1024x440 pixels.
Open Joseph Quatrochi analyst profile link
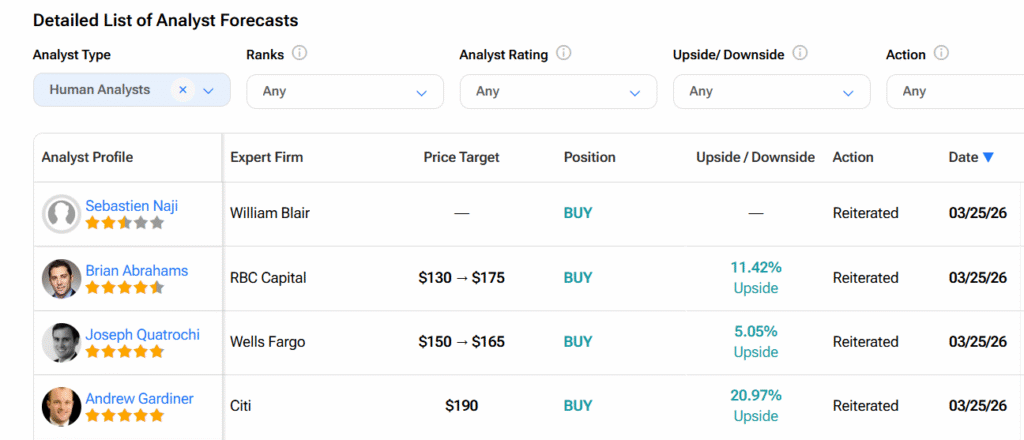[x=142, y=334]
